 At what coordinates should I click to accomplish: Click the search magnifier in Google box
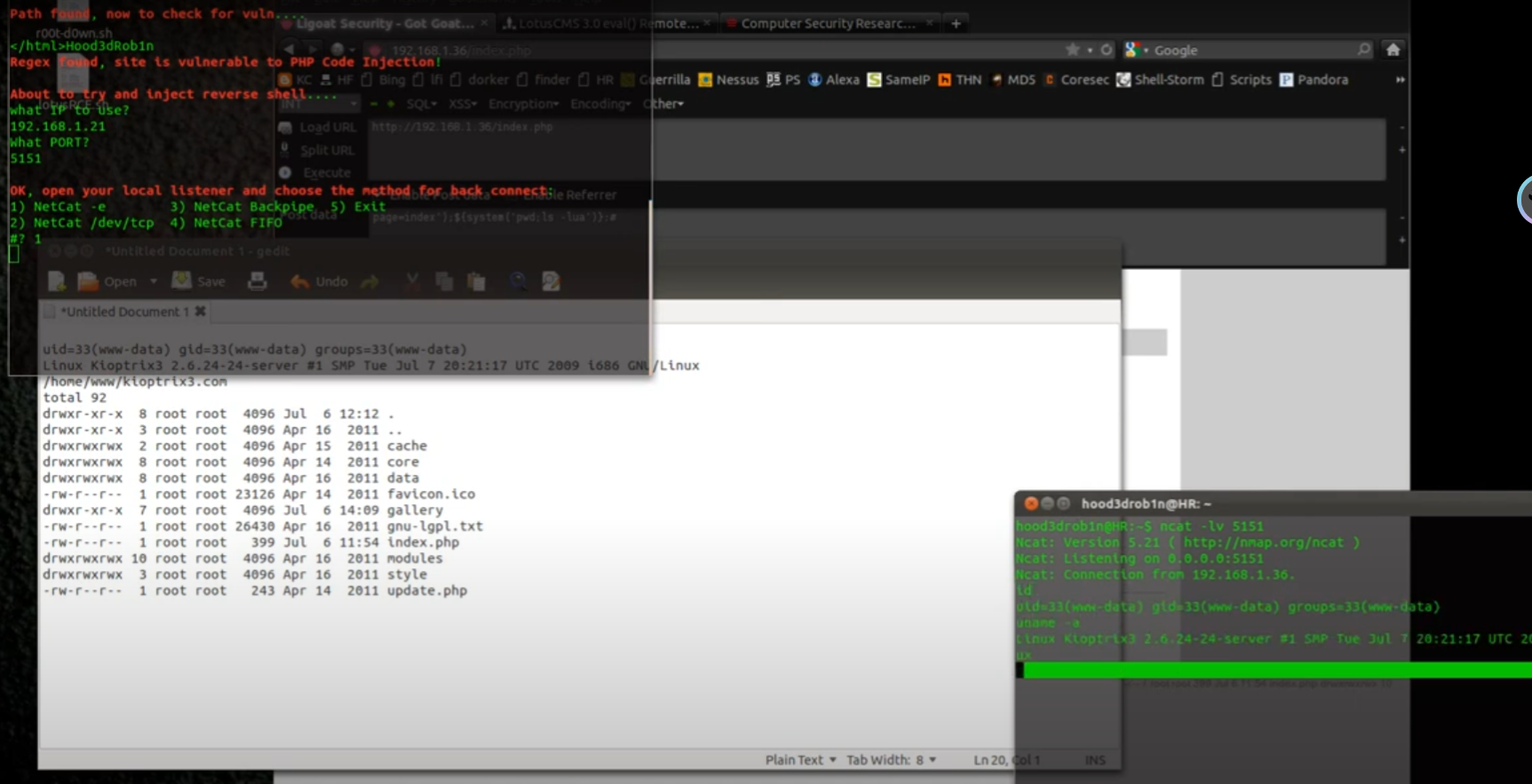(1364, 50)
